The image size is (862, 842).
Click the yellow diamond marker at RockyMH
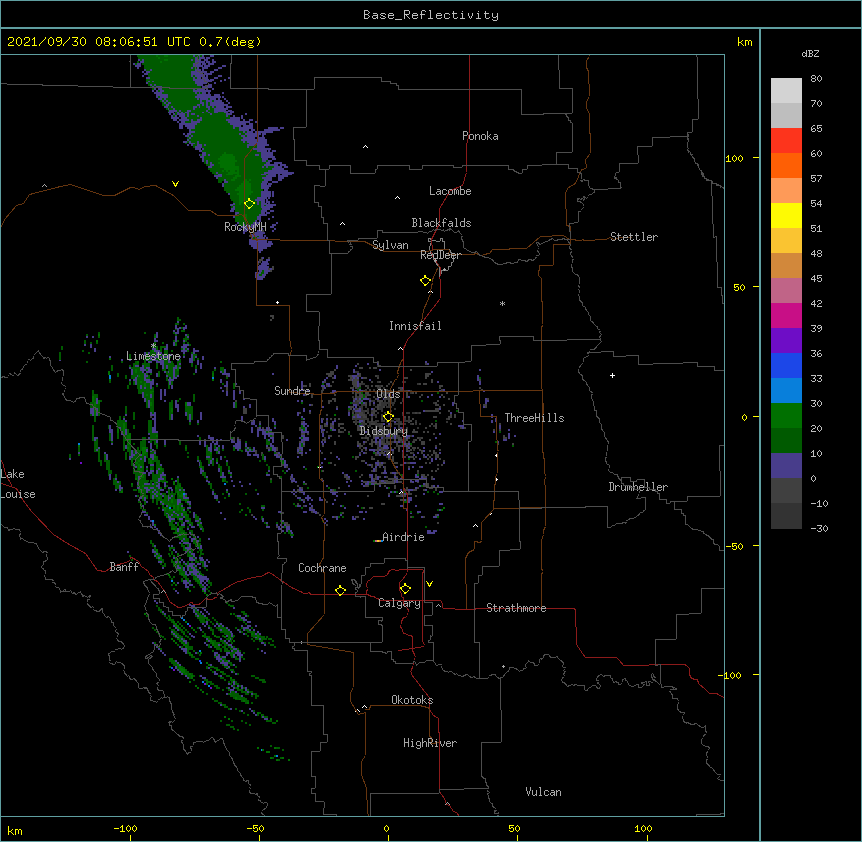click(x=250, y=204)
